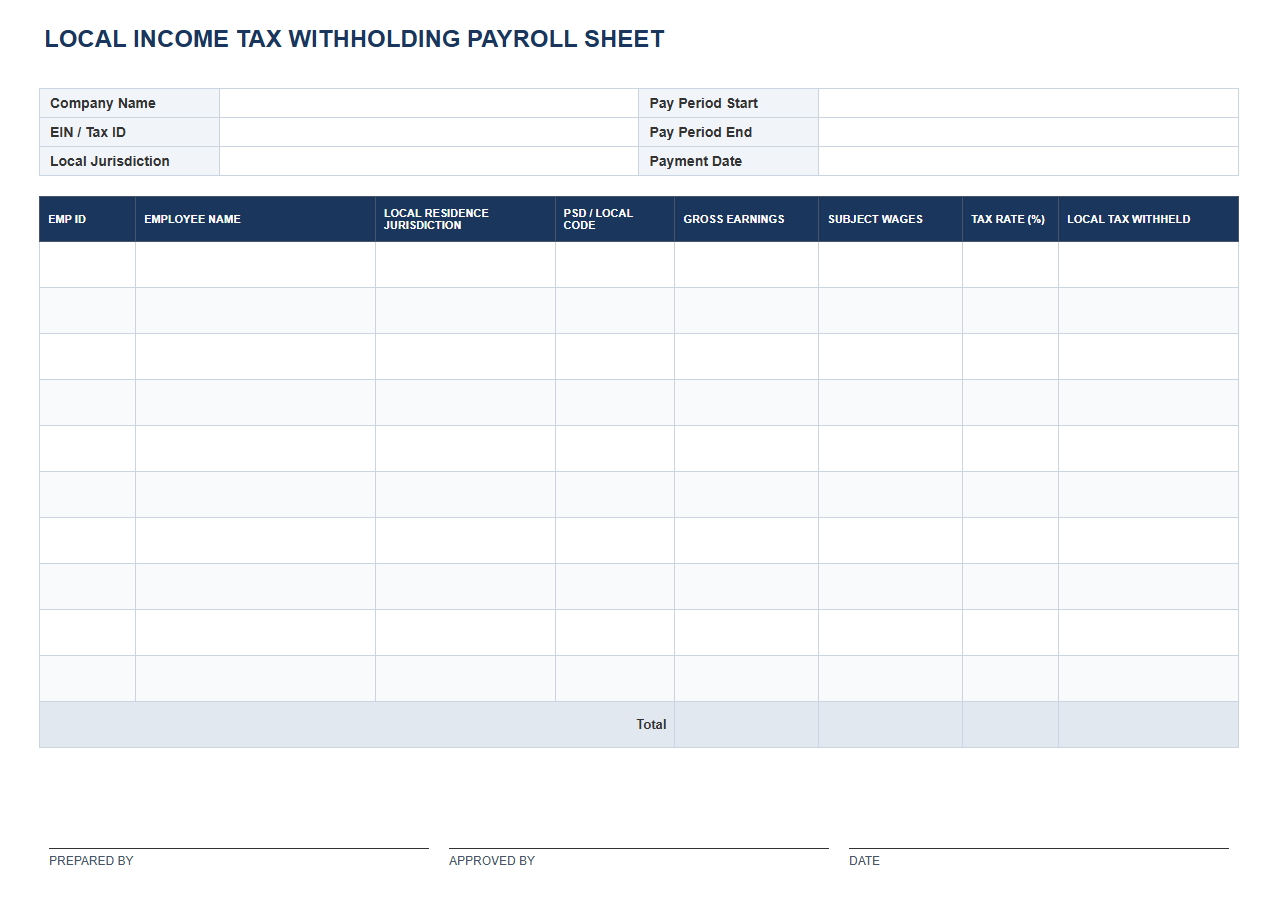The image size is (1278, 898).
Task: Click the 'EMPLOYEE NAME' column header
Action: 255,219
